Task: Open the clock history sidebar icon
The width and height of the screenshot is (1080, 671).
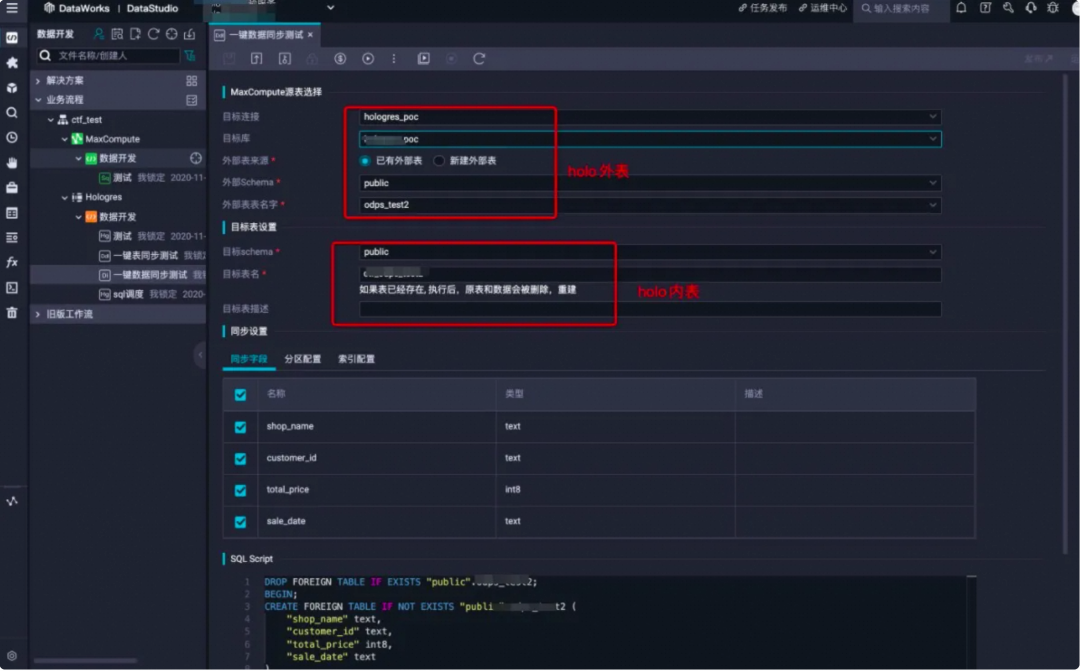Action: pyautogui.click(x=12, y=137)
